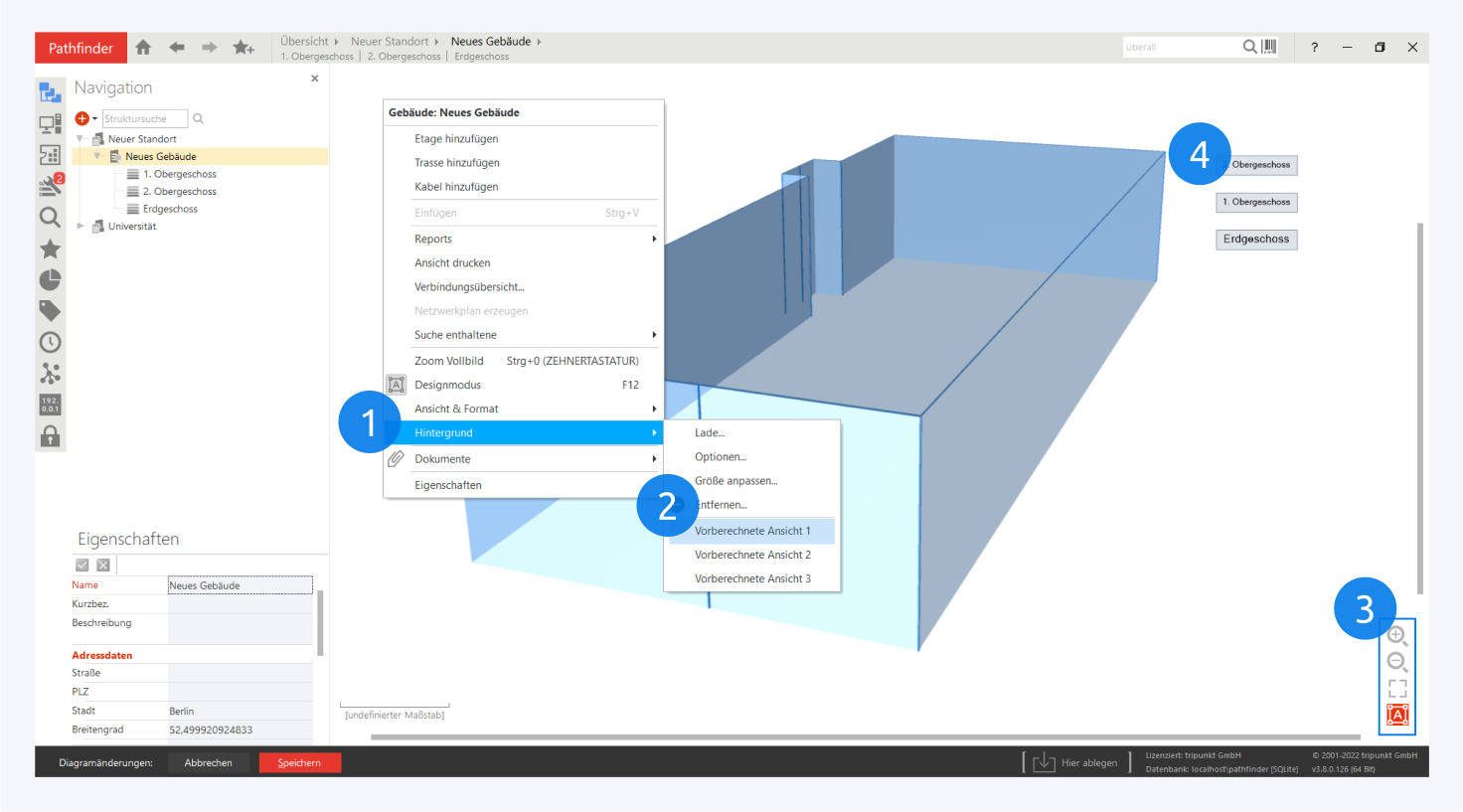Toggle the red design mode icon

coord(1397,715)
